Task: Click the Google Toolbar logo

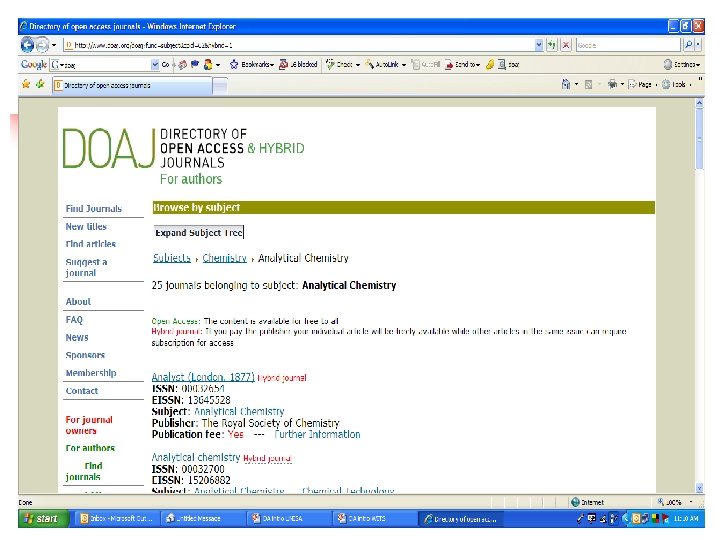Action: coord(34,64)
